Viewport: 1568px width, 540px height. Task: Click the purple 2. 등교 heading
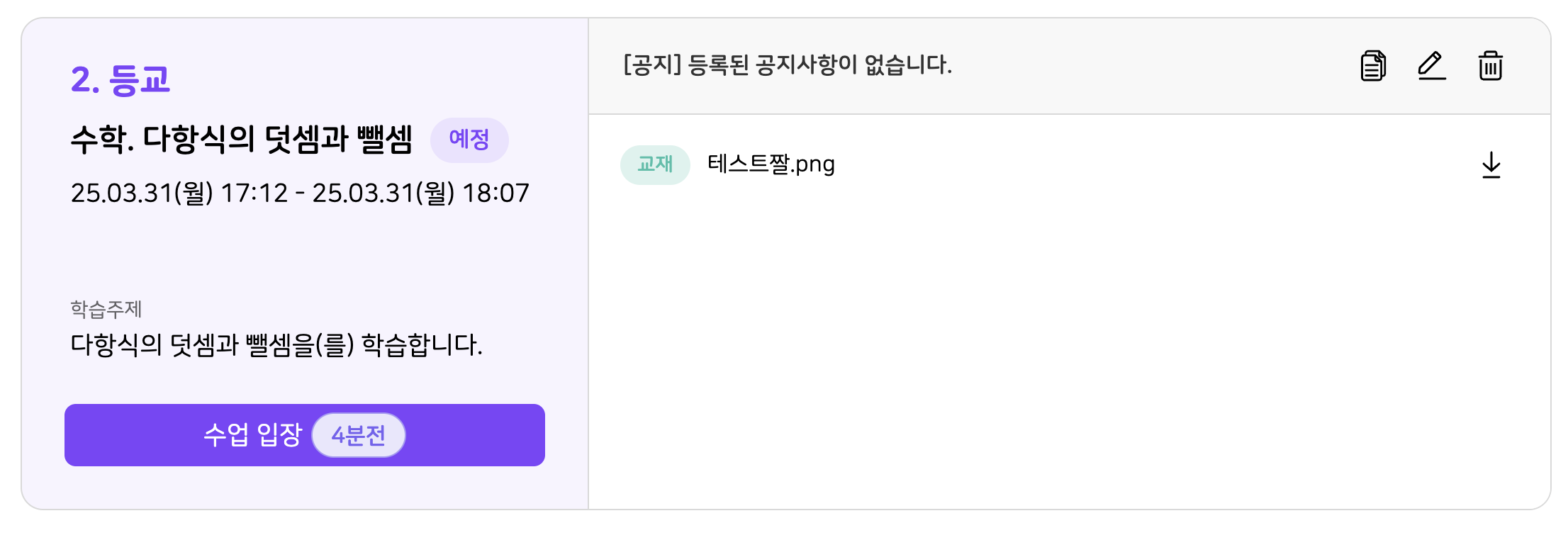click(121, 79)
